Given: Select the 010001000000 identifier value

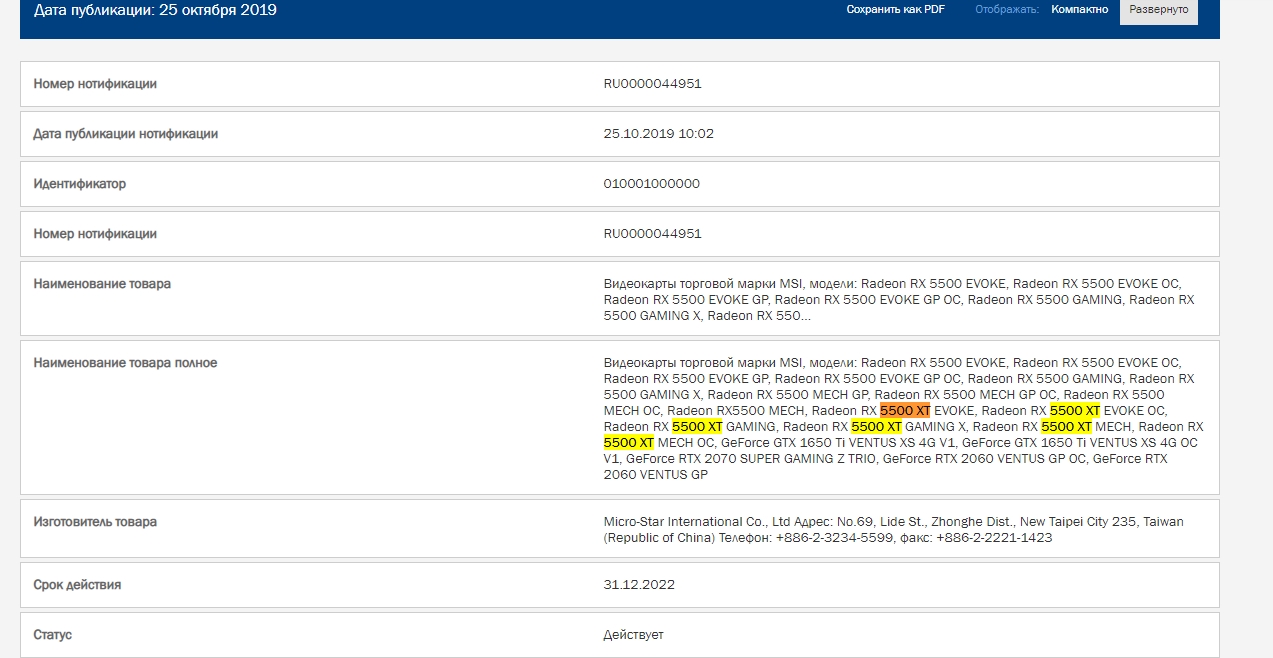Looking at the screenshot, I should (651, 184).
